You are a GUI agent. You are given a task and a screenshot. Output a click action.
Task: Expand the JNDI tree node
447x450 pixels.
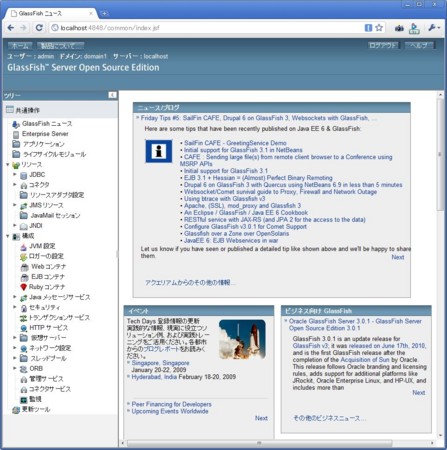tap(15, 225)
